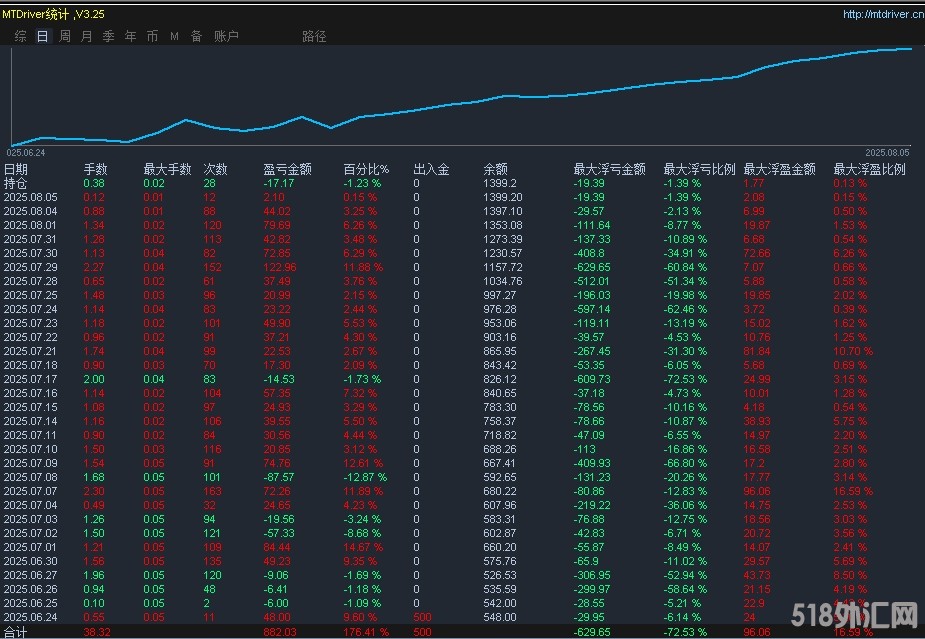Screen dimensions: 925x639
Task: Click the 最大浮亏金额 column header
Action: coord(609,169)
